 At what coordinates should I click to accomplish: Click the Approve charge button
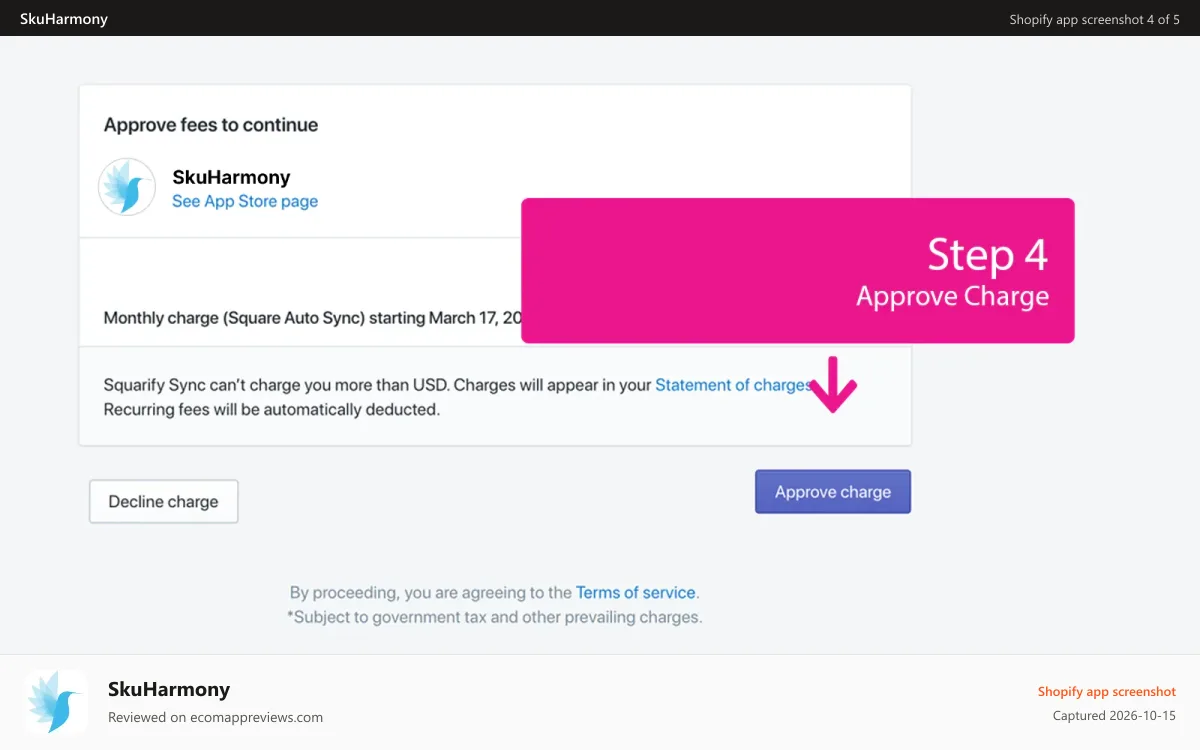[x=832, y=492]
